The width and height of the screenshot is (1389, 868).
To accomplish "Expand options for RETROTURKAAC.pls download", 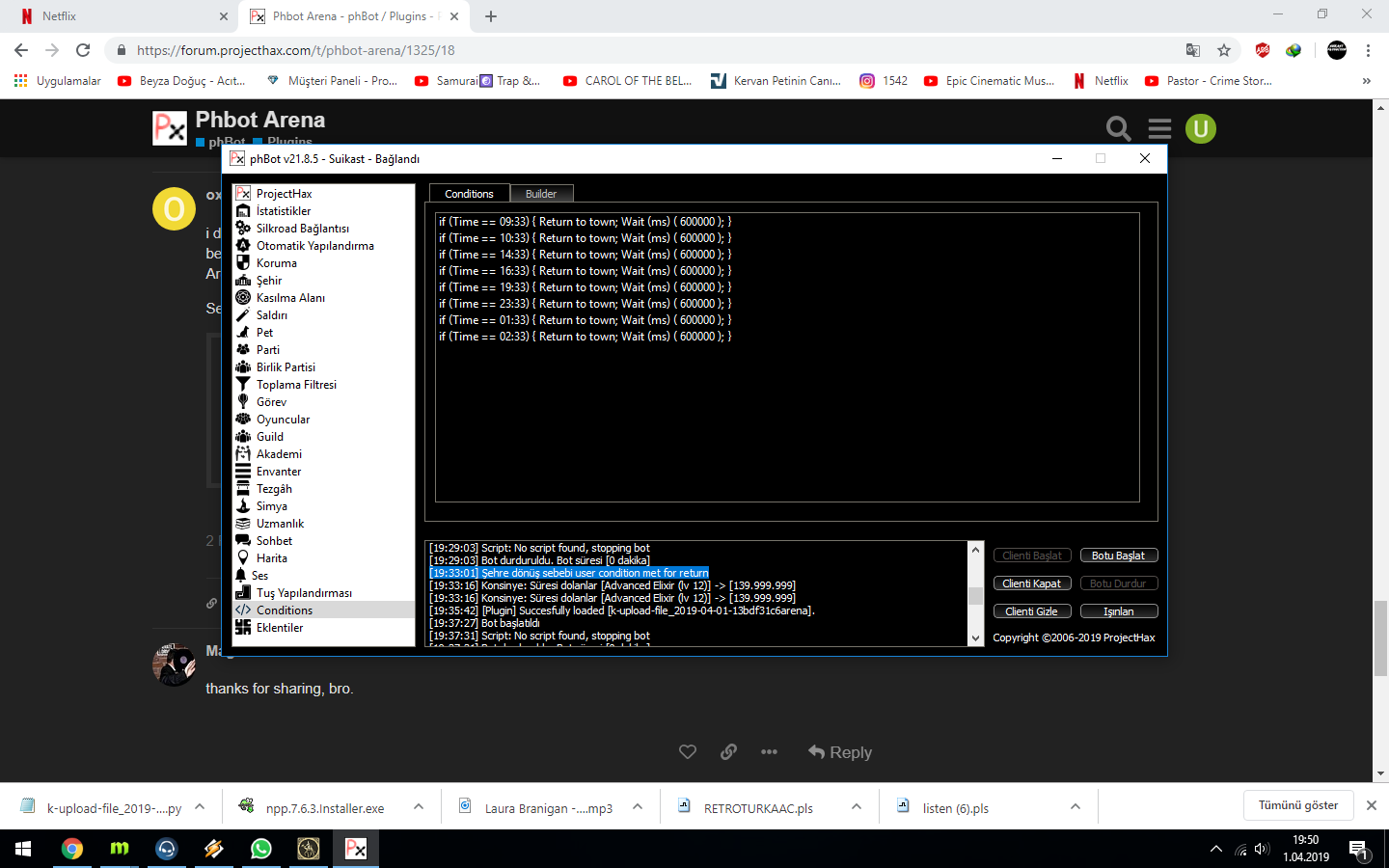I will [x=857, y=807].
